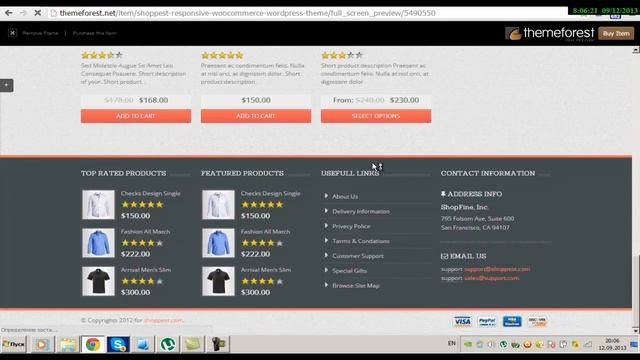Screen dimensions: 640x360
Task: Click the Select Options button
Action: pos(376,116)
